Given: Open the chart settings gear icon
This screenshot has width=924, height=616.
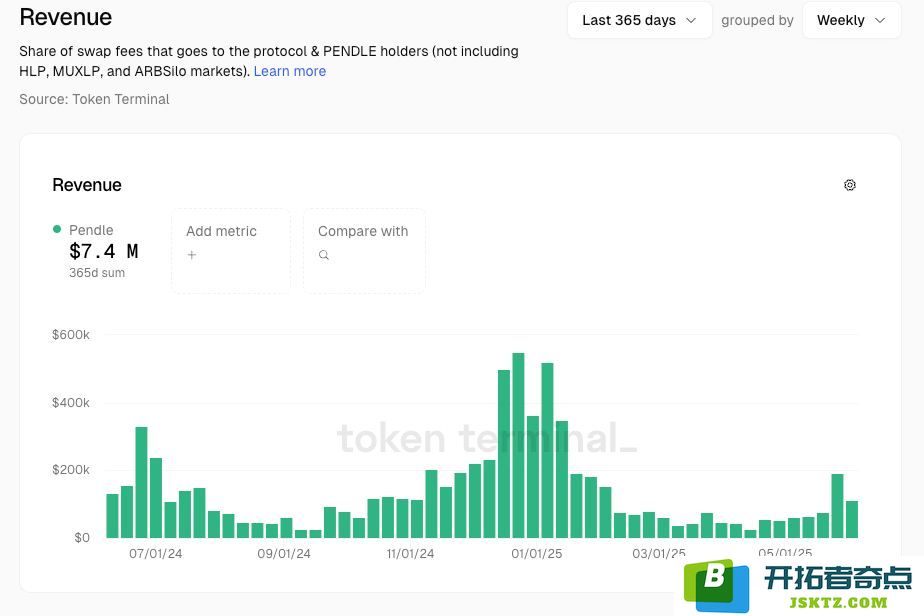Looking at the screenshot, I should [x=849, y=185].
